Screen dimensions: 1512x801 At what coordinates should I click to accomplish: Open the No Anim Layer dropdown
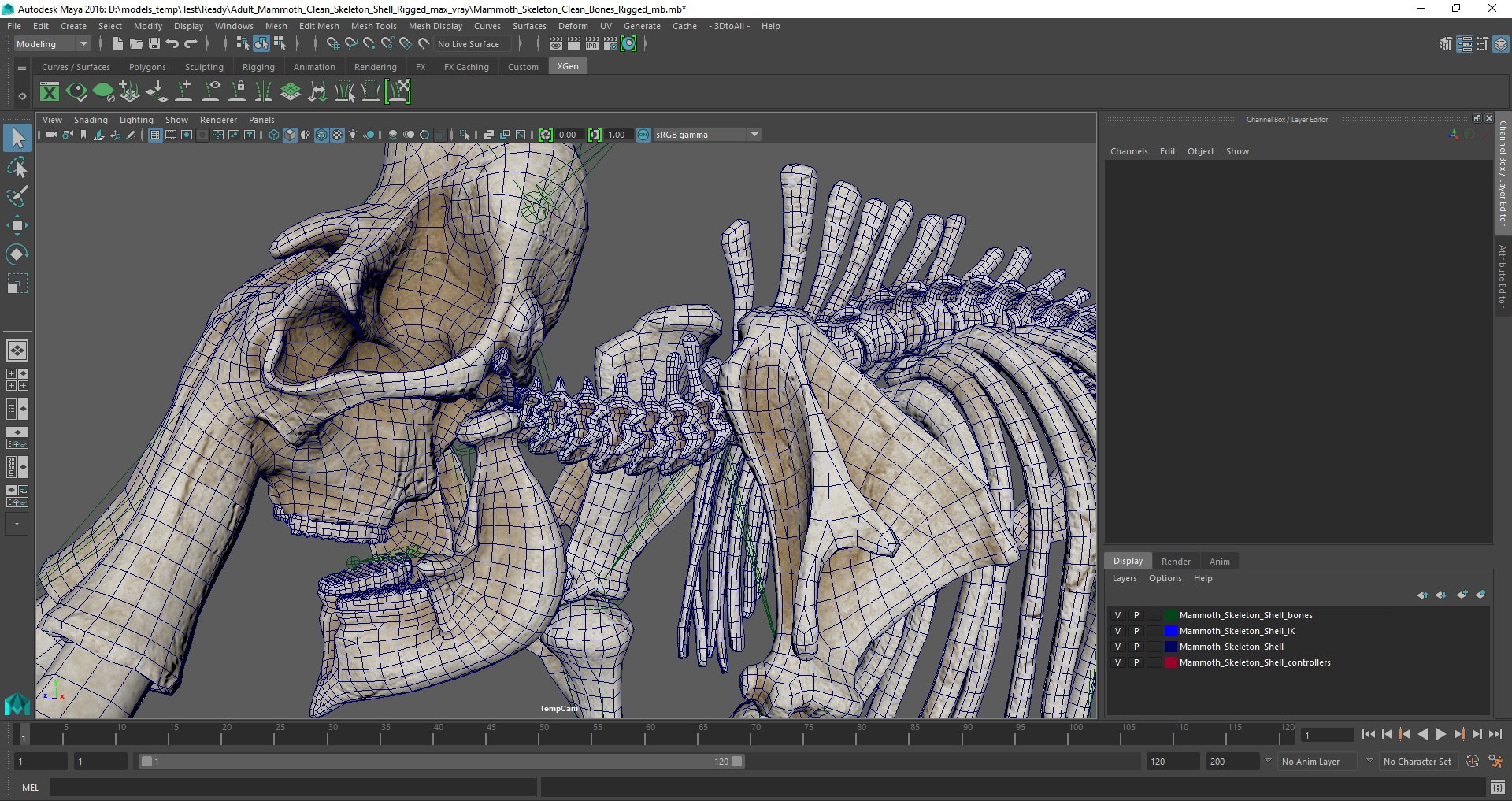click(1317, 762)
